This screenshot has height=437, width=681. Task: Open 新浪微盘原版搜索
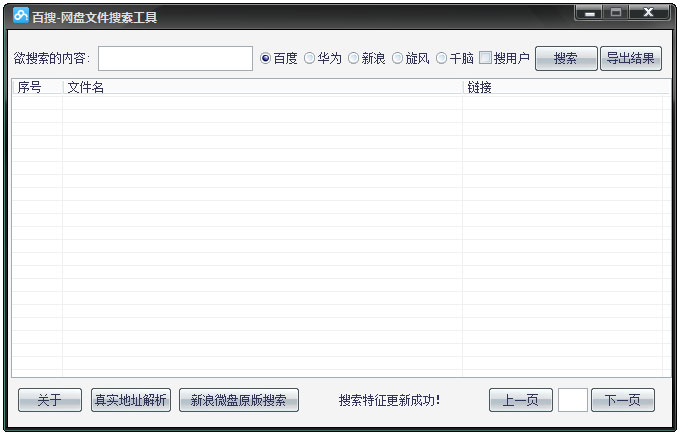point(238,400)
